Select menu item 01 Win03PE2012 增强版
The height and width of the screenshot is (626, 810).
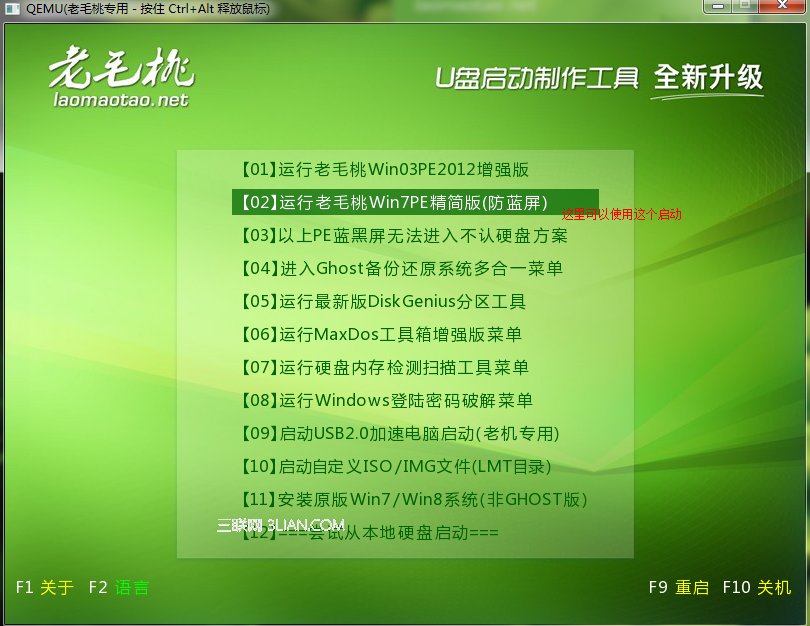pos(385,169)
